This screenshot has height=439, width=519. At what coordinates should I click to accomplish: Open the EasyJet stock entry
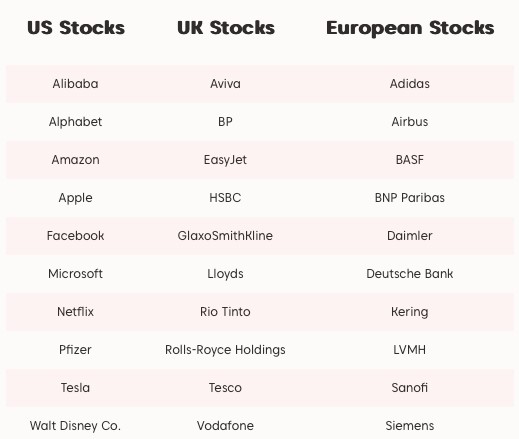point(225,160)
